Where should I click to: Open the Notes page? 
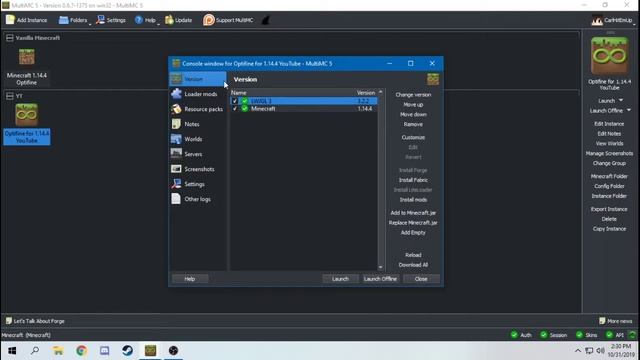tap(198, 124)
